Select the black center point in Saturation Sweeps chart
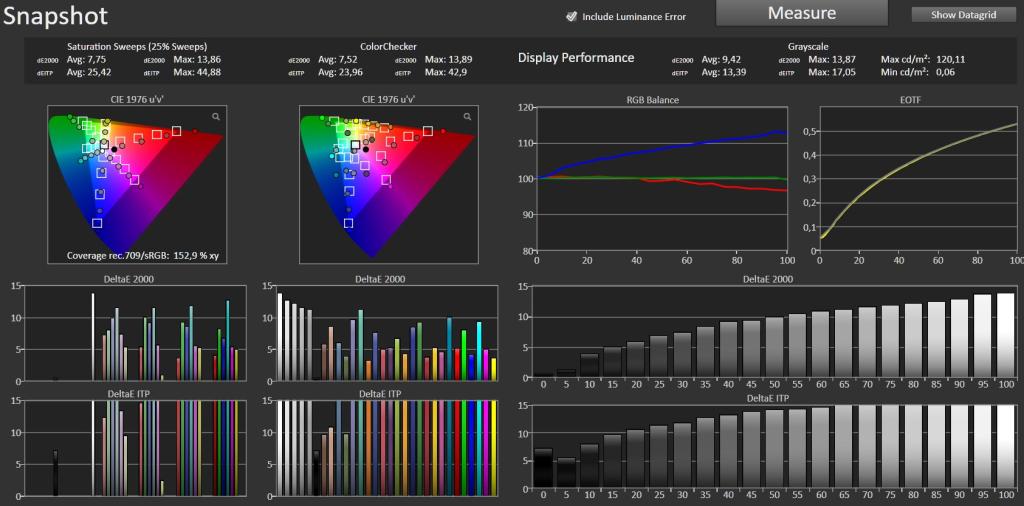Screen dimensions: 1024x506 click(x=114, y=150)
